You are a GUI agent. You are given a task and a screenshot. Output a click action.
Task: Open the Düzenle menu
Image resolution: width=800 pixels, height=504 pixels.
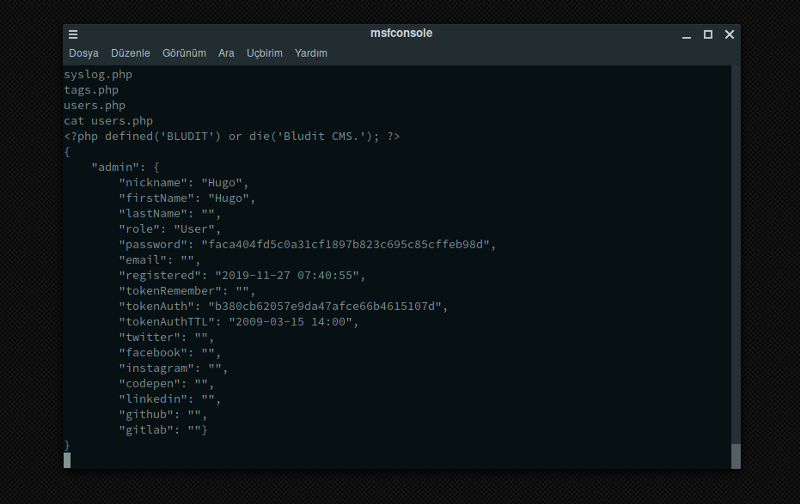tap(131, 53)
